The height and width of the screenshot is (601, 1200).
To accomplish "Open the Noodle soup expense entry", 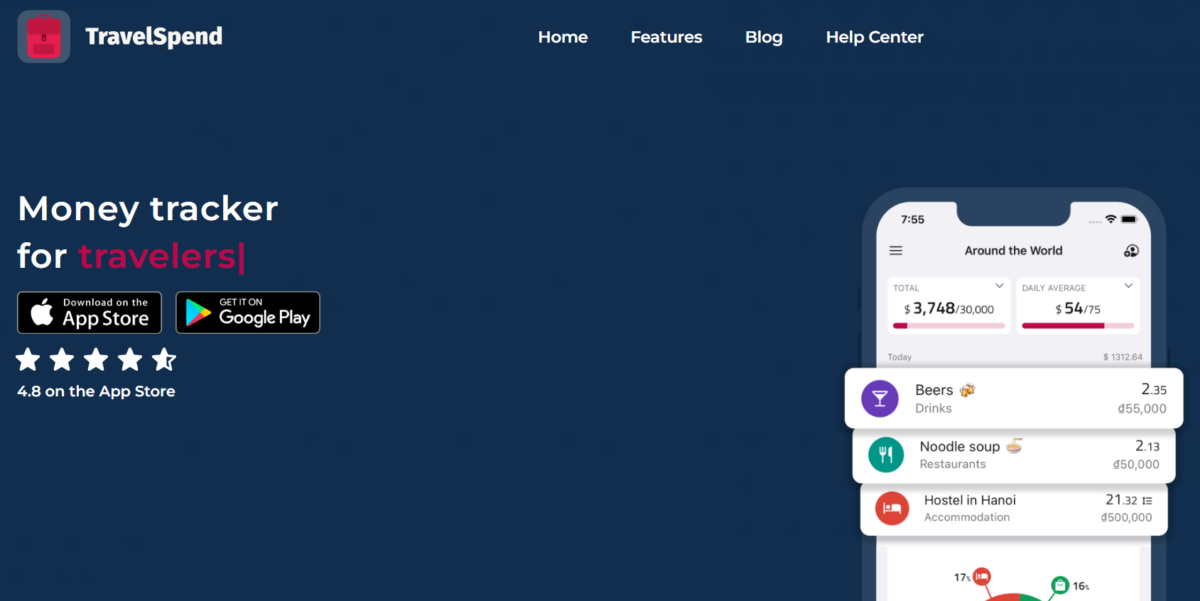I will [1014, 455].
